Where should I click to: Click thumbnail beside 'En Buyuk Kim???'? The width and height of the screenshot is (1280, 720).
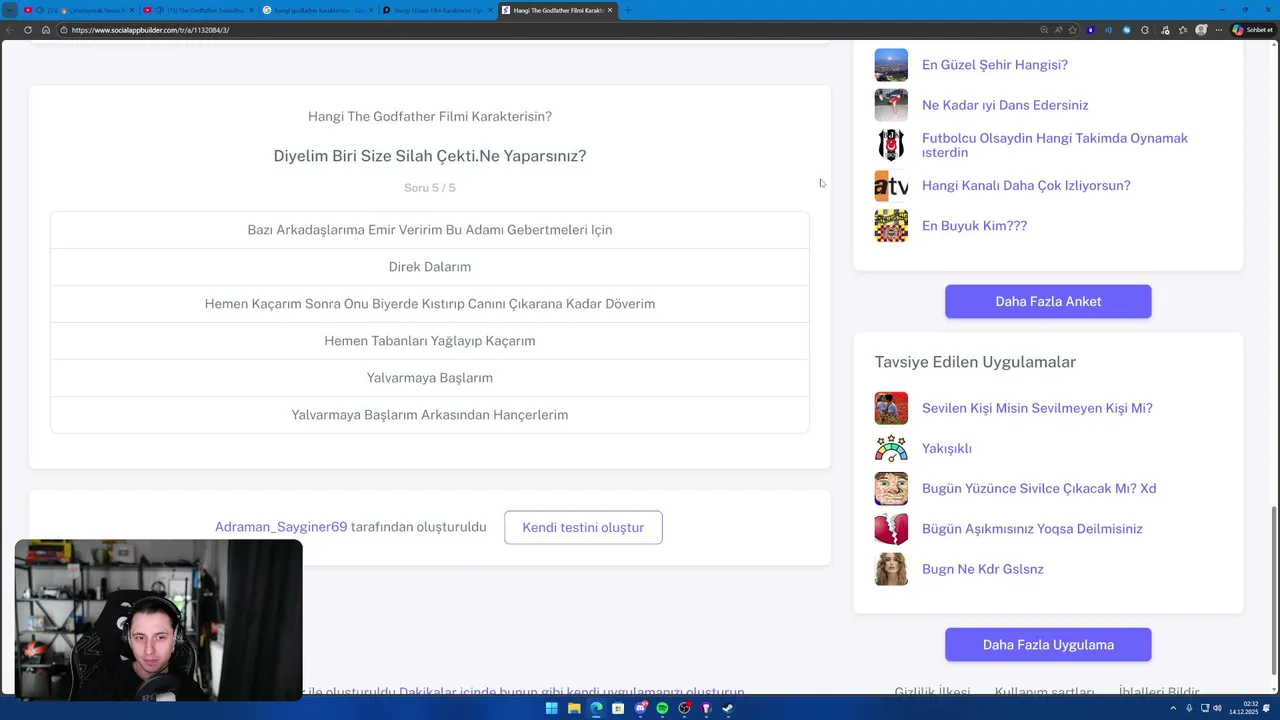click(891, 226)
